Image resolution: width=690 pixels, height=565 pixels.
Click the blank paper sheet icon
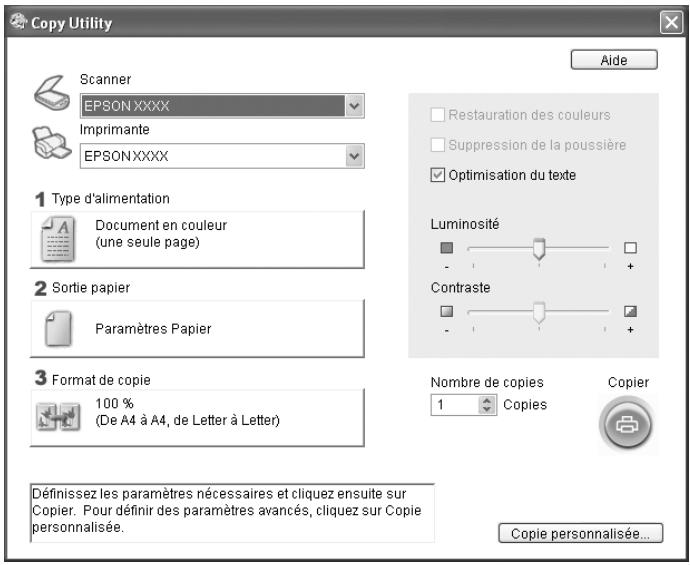[59, 329]
